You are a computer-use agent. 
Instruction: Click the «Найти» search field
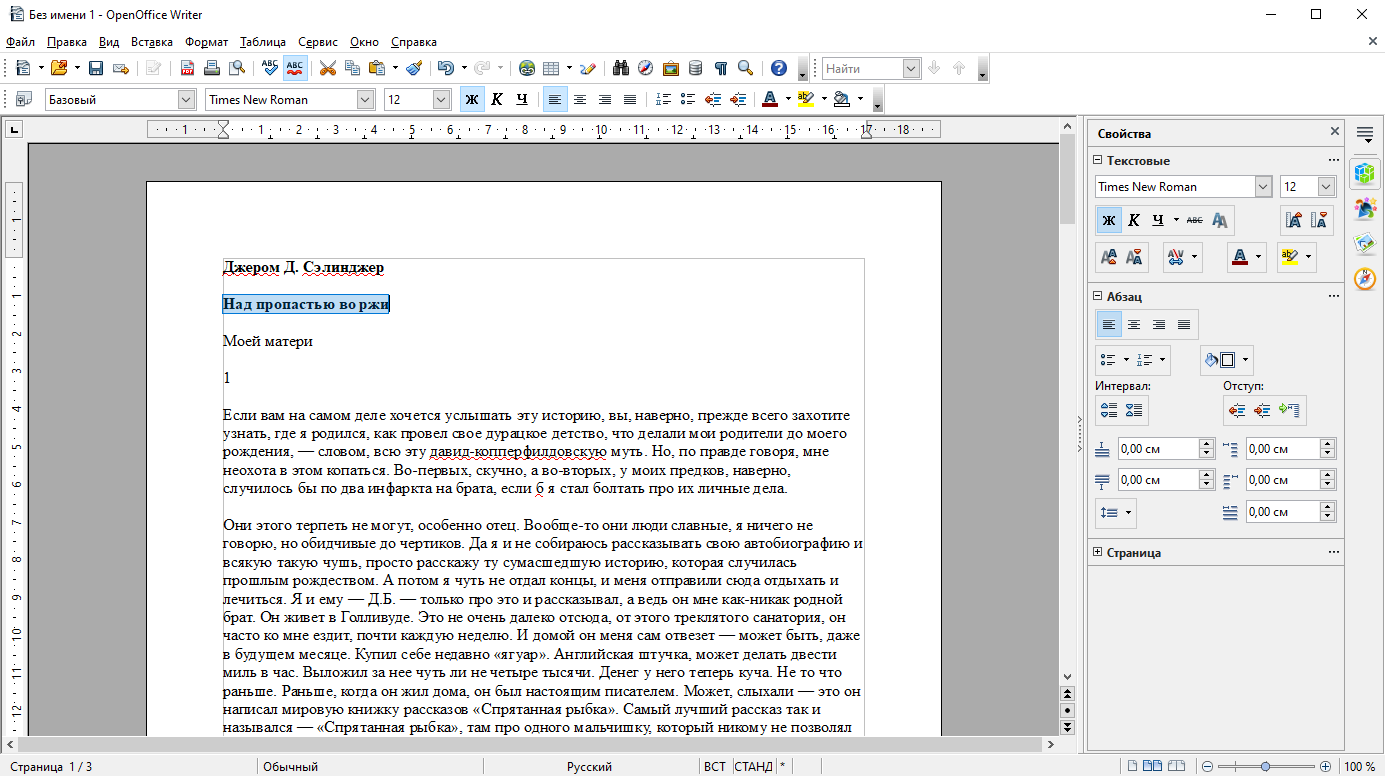coord(862,68)
